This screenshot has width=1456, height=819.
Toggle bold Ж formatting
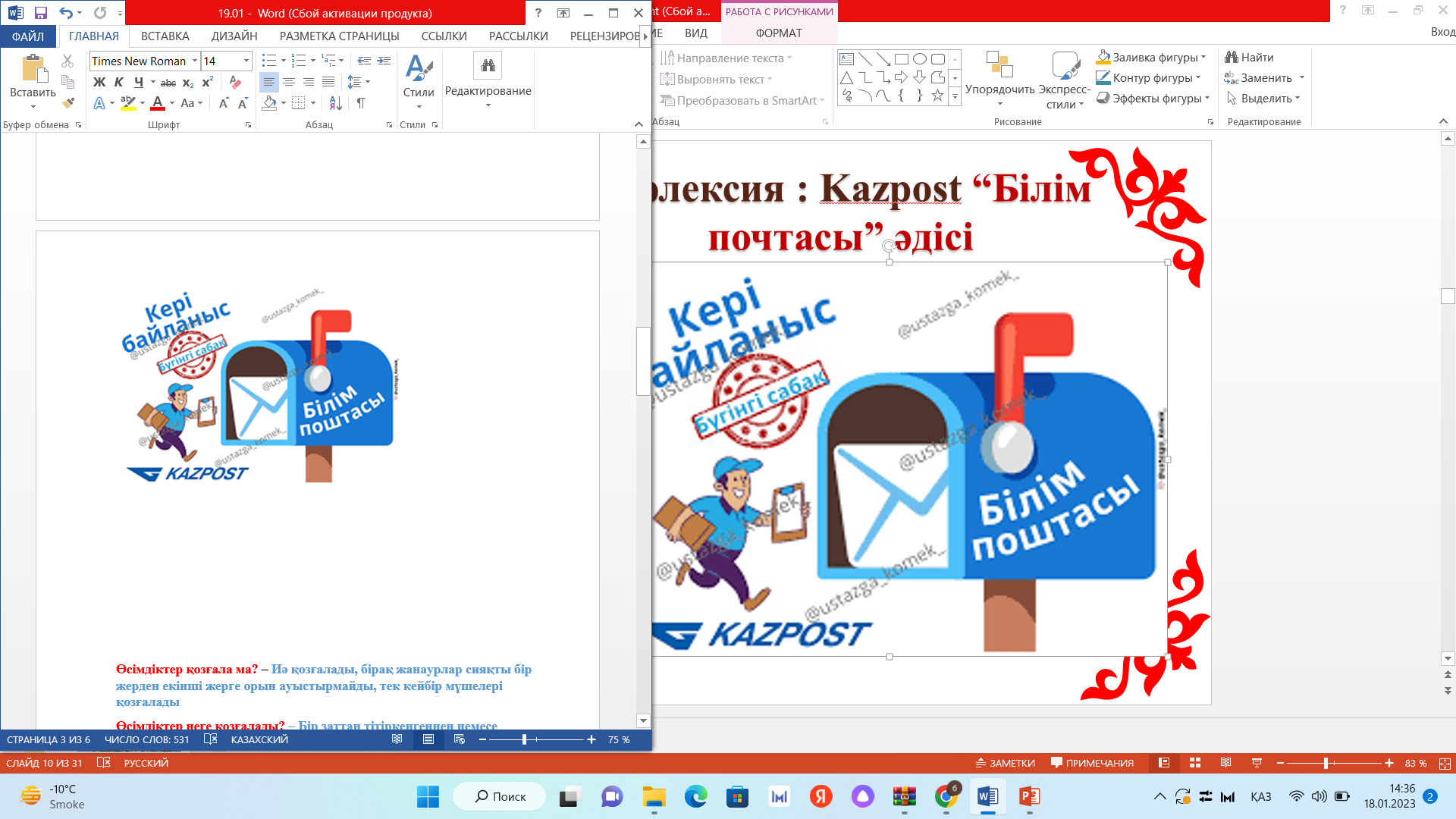point(99,82)
